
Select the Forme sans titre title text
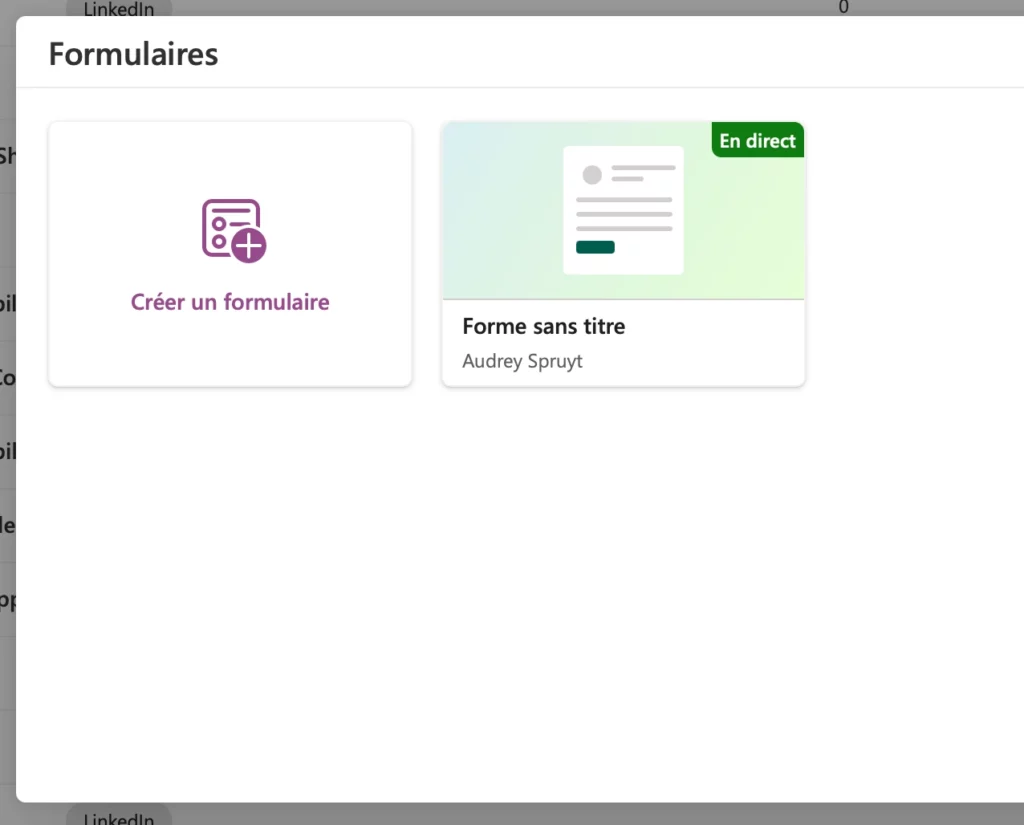[x=543, y=326]
